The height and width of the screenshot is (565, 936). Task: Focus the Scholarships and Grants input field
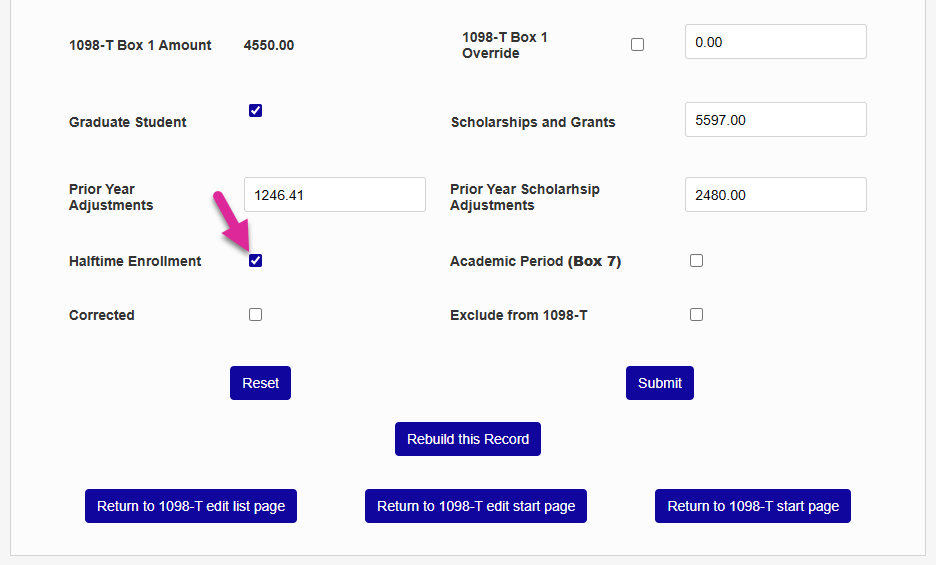click(775, 120)
